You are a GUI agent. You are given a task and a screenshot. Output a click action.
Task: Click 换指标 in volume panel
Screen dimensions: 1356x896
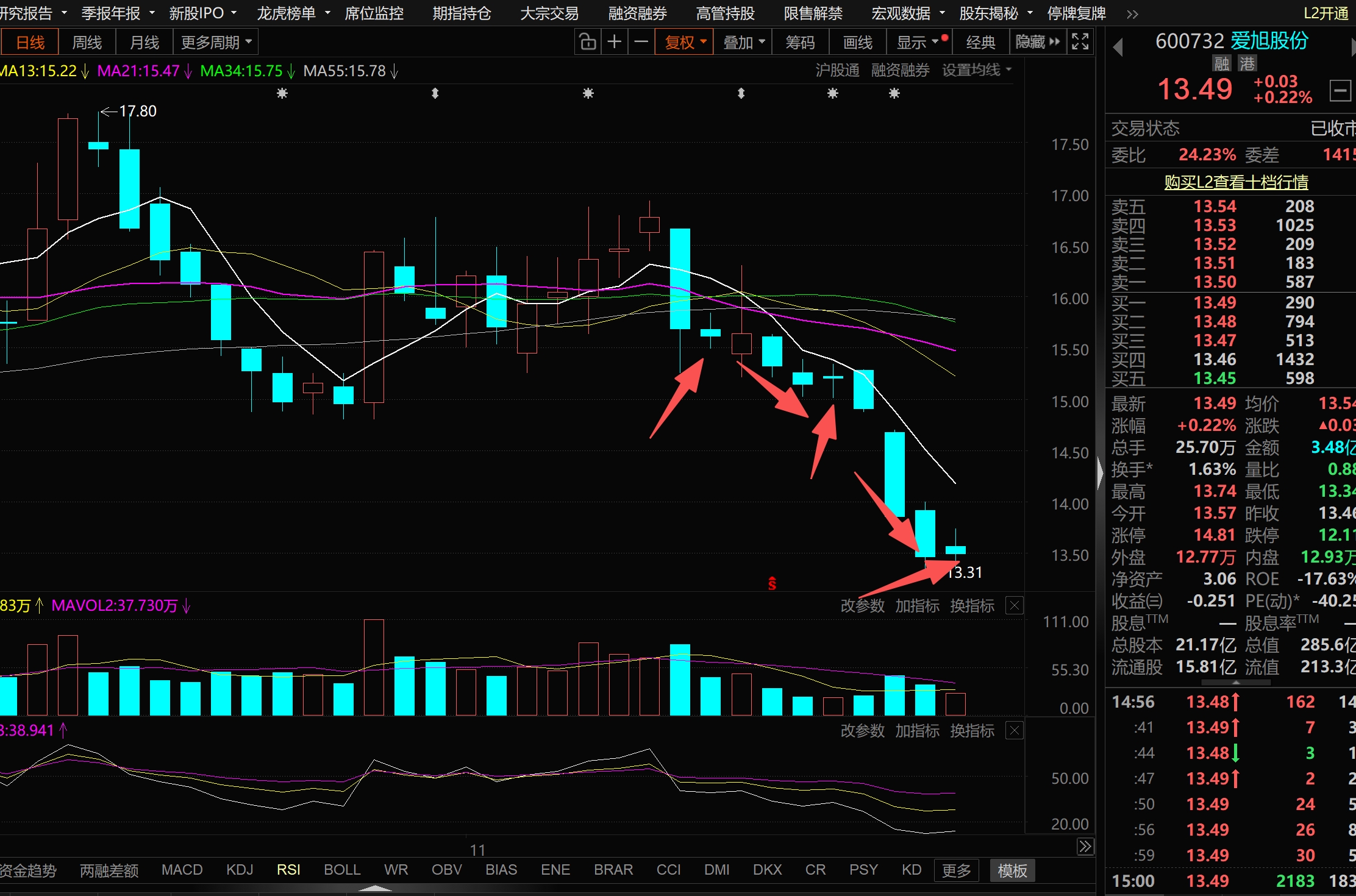[x=972, y=605]
